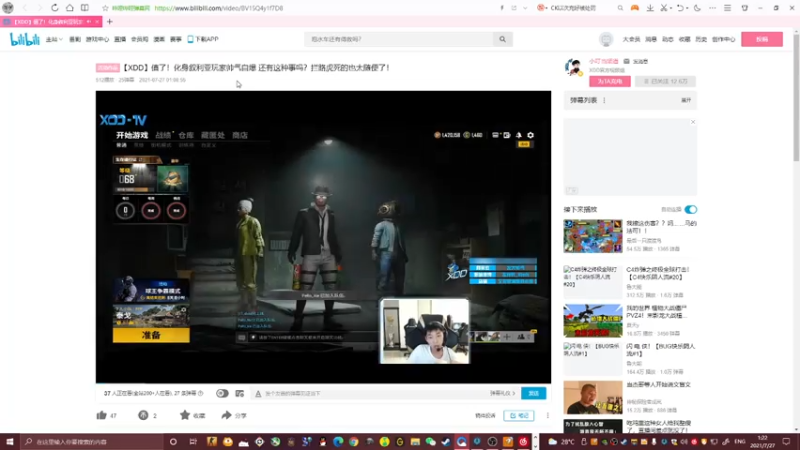Click the video player area
800x450 pixels.
[323, 237]
